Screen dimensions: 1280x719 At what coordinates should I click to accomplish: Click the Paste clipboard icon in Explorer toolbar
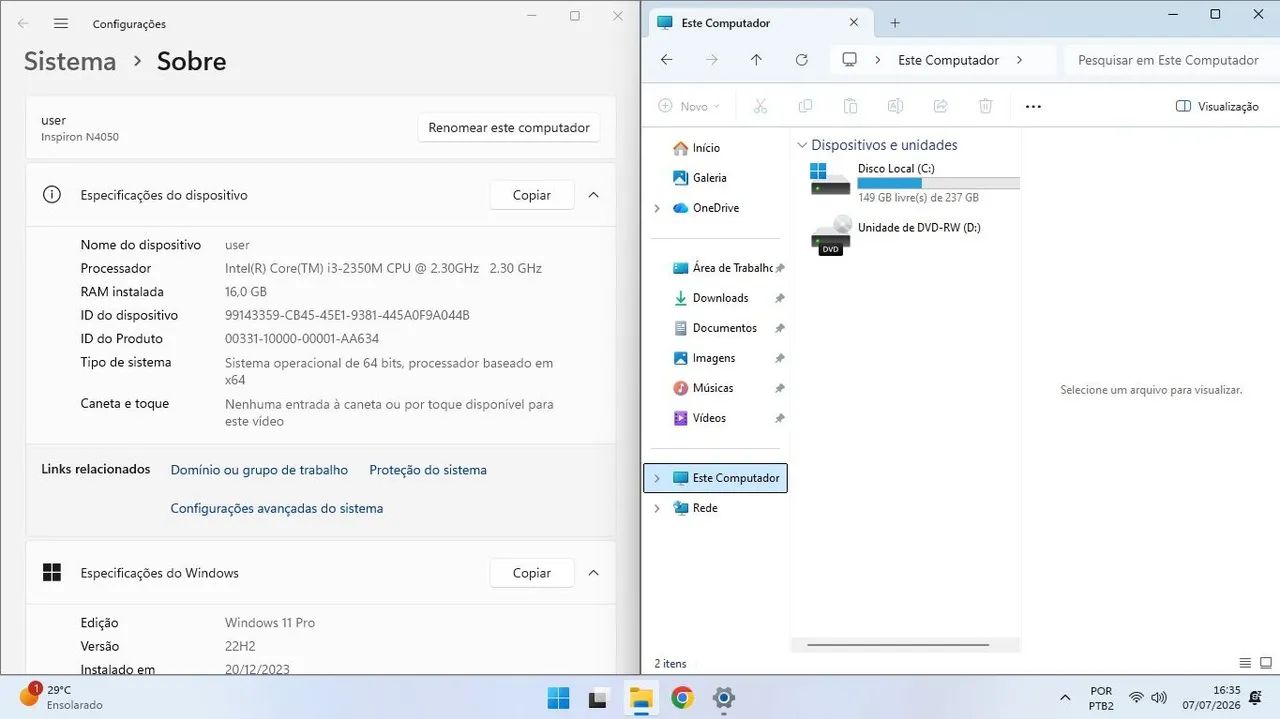click(850, 106)
